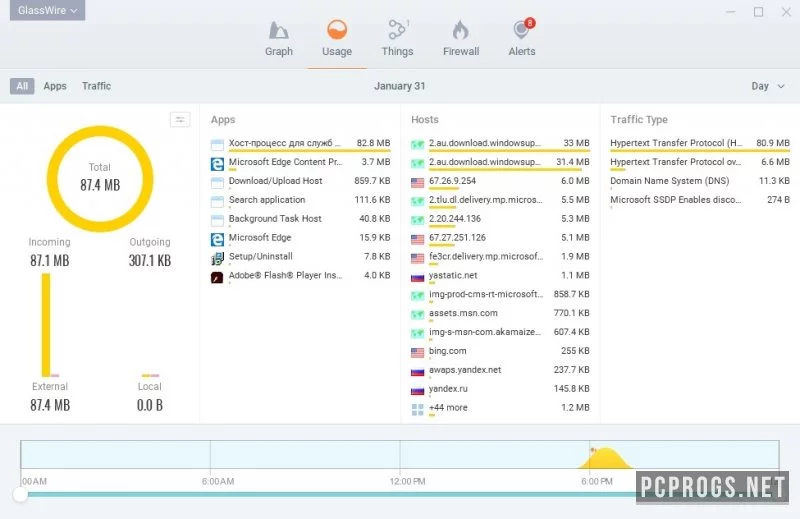Open the Graph view icon
The image size is (800, 519).
[279, 31]
